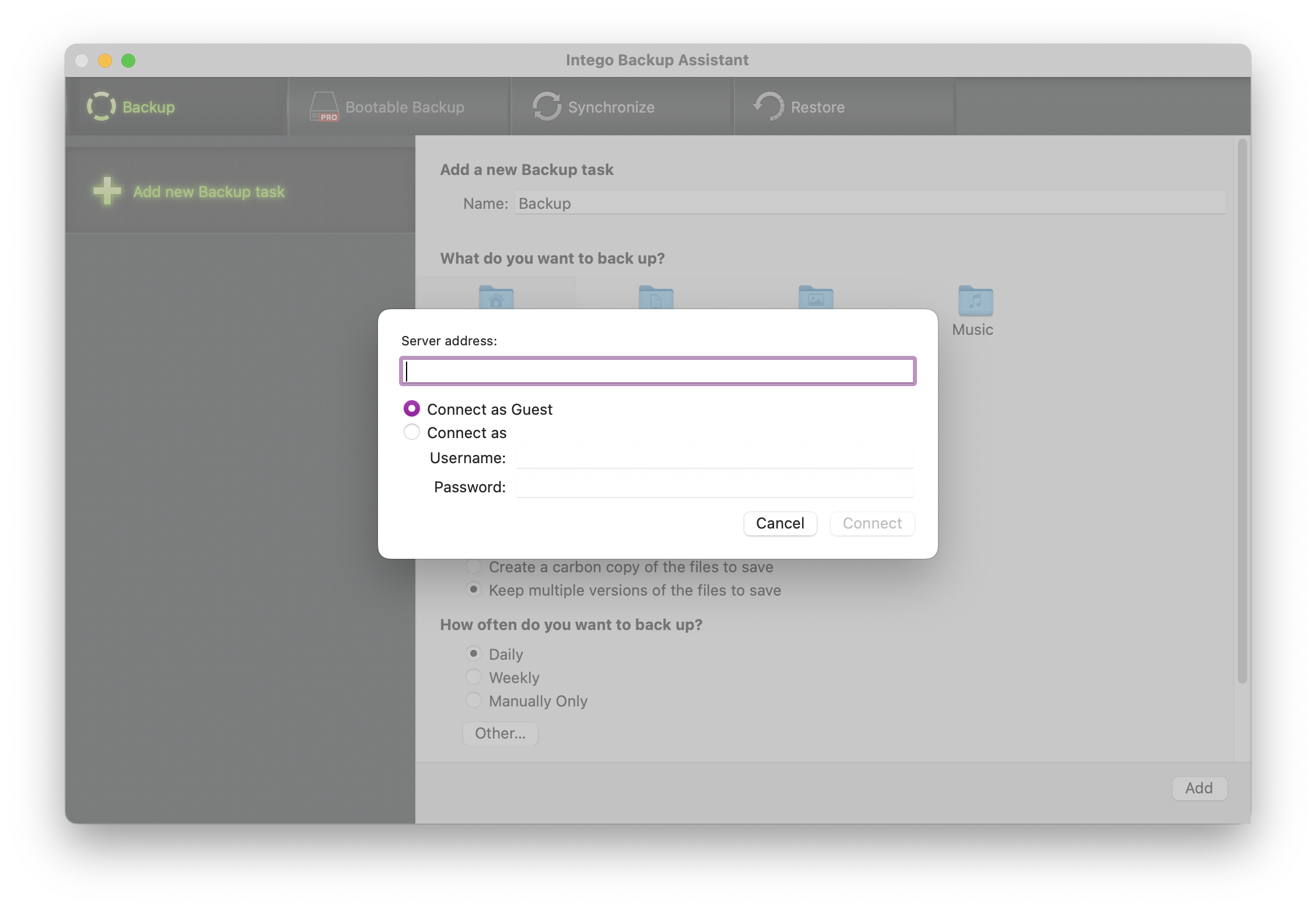Click the Synchronize arrows icon

coord(547,107)
